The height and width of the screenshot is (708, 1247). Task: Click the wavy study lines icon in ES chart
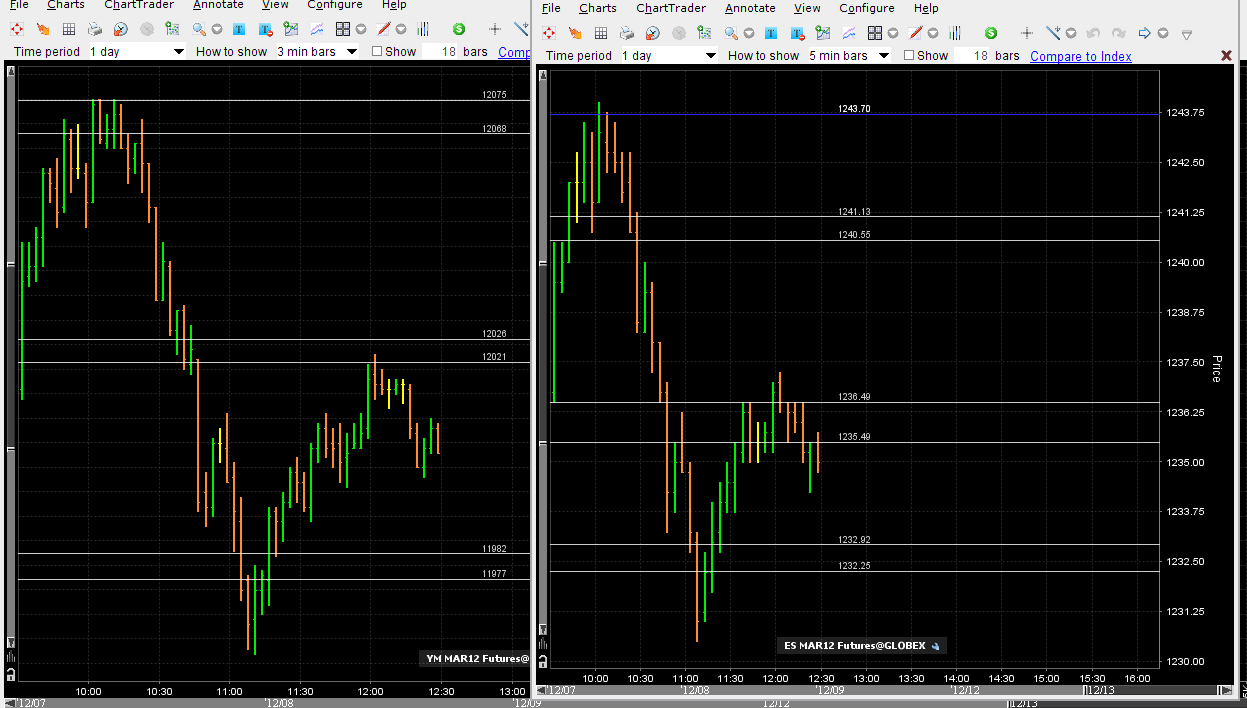tap(849, 33)
